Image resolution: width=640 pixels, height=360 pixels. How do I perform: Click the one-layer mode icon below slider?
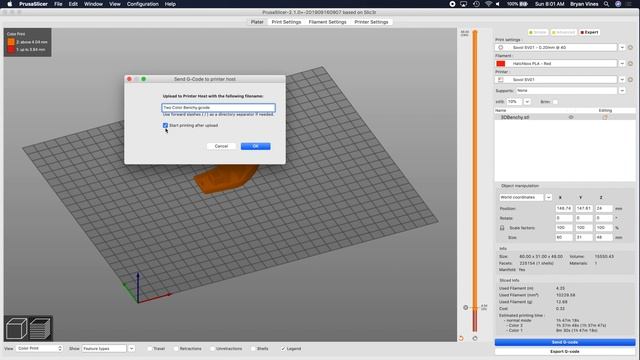click(475, 338)
